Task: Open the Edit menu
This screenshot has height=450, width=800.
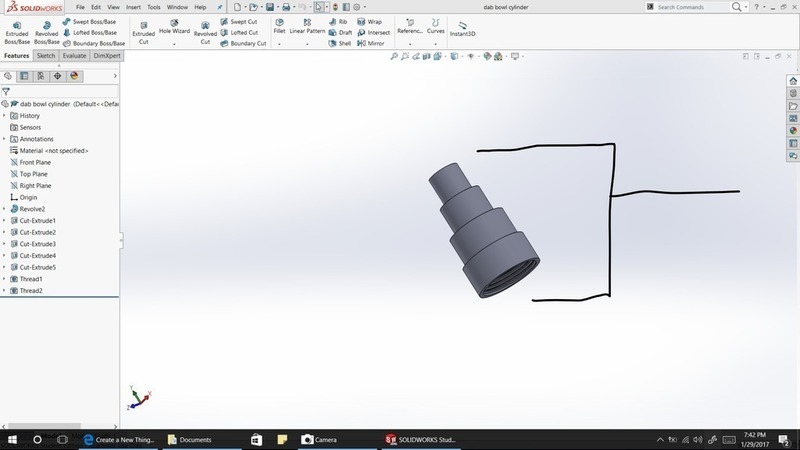Action: 96,7
